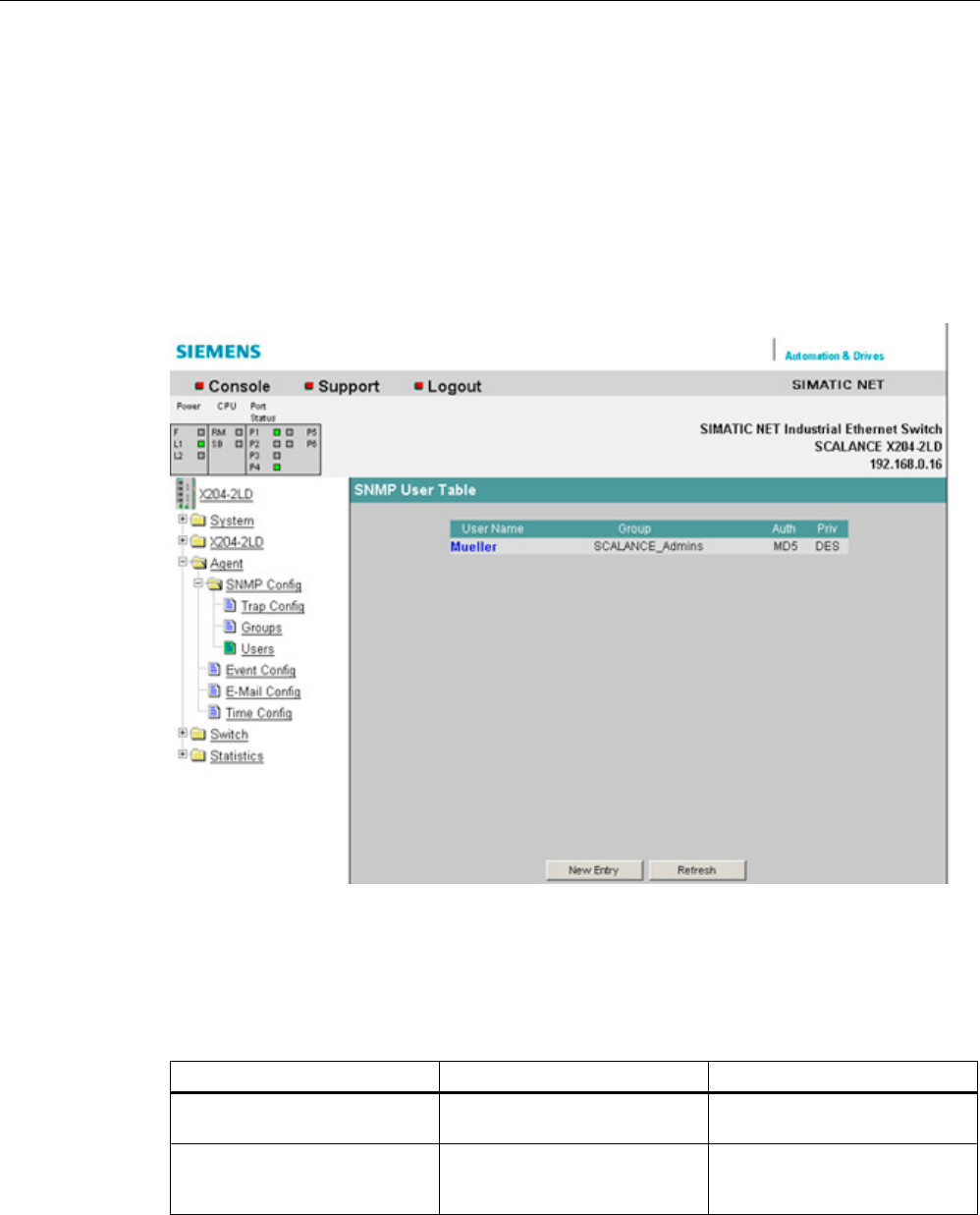Click the Time Config page icon

[x=214, y=712]
